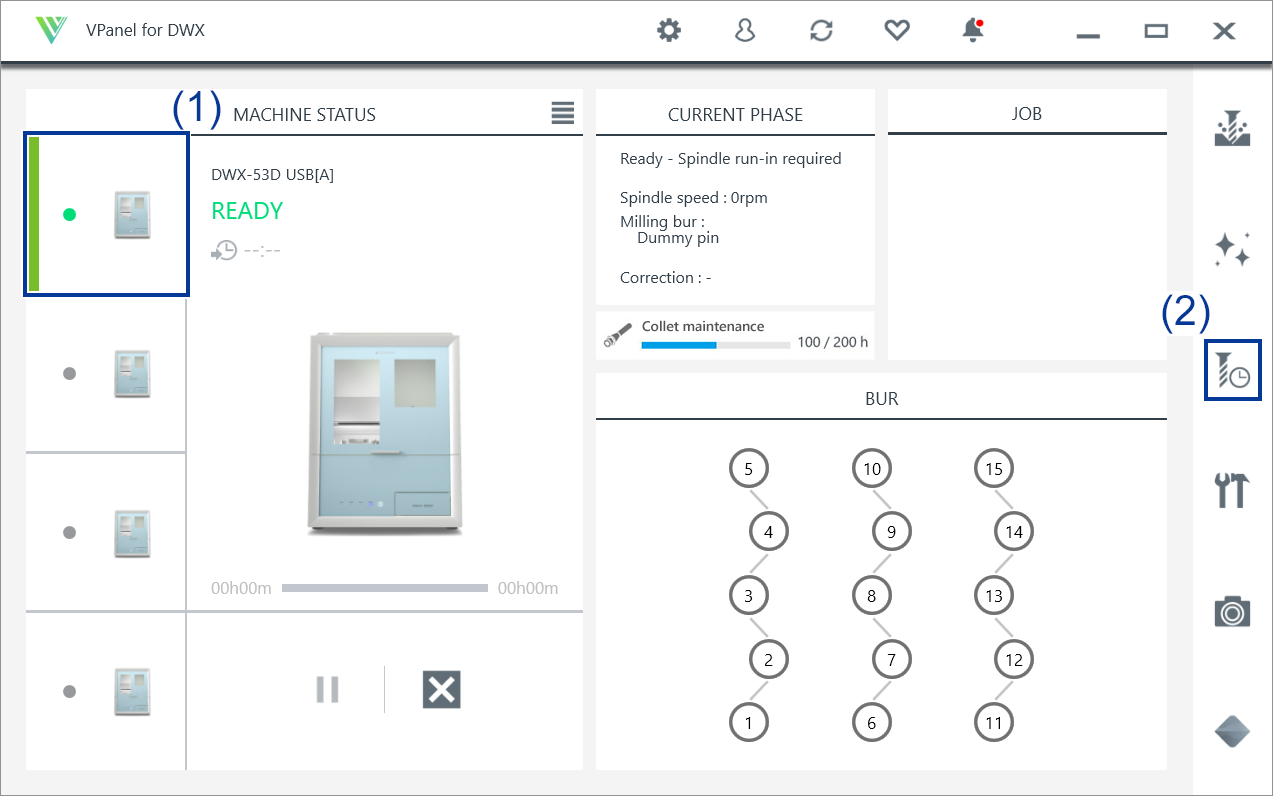
Task: Open the user account icon
Action: tap(744, 31)
